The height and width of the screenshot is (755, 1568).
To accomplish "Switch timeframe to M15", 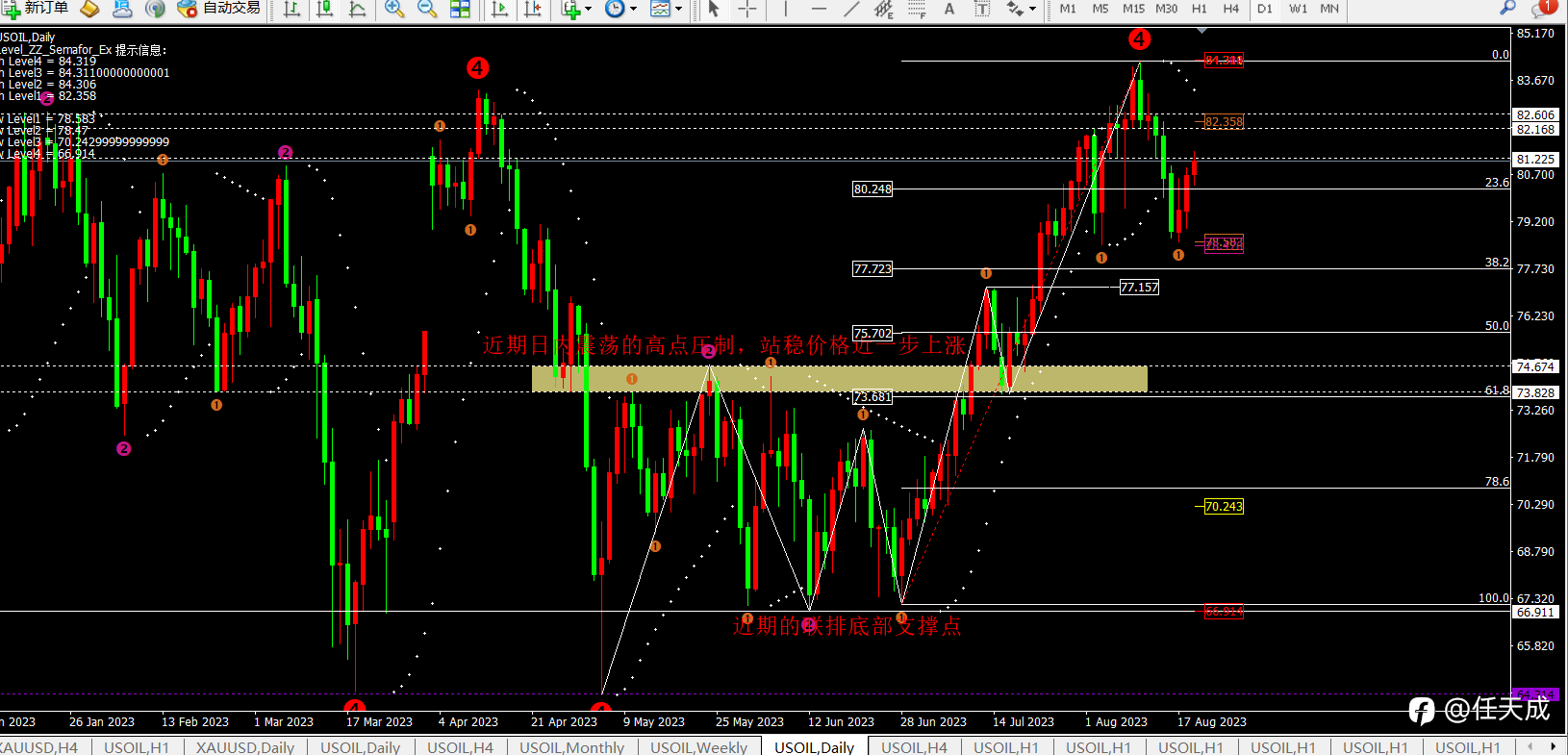I will tap(1133, 9).
